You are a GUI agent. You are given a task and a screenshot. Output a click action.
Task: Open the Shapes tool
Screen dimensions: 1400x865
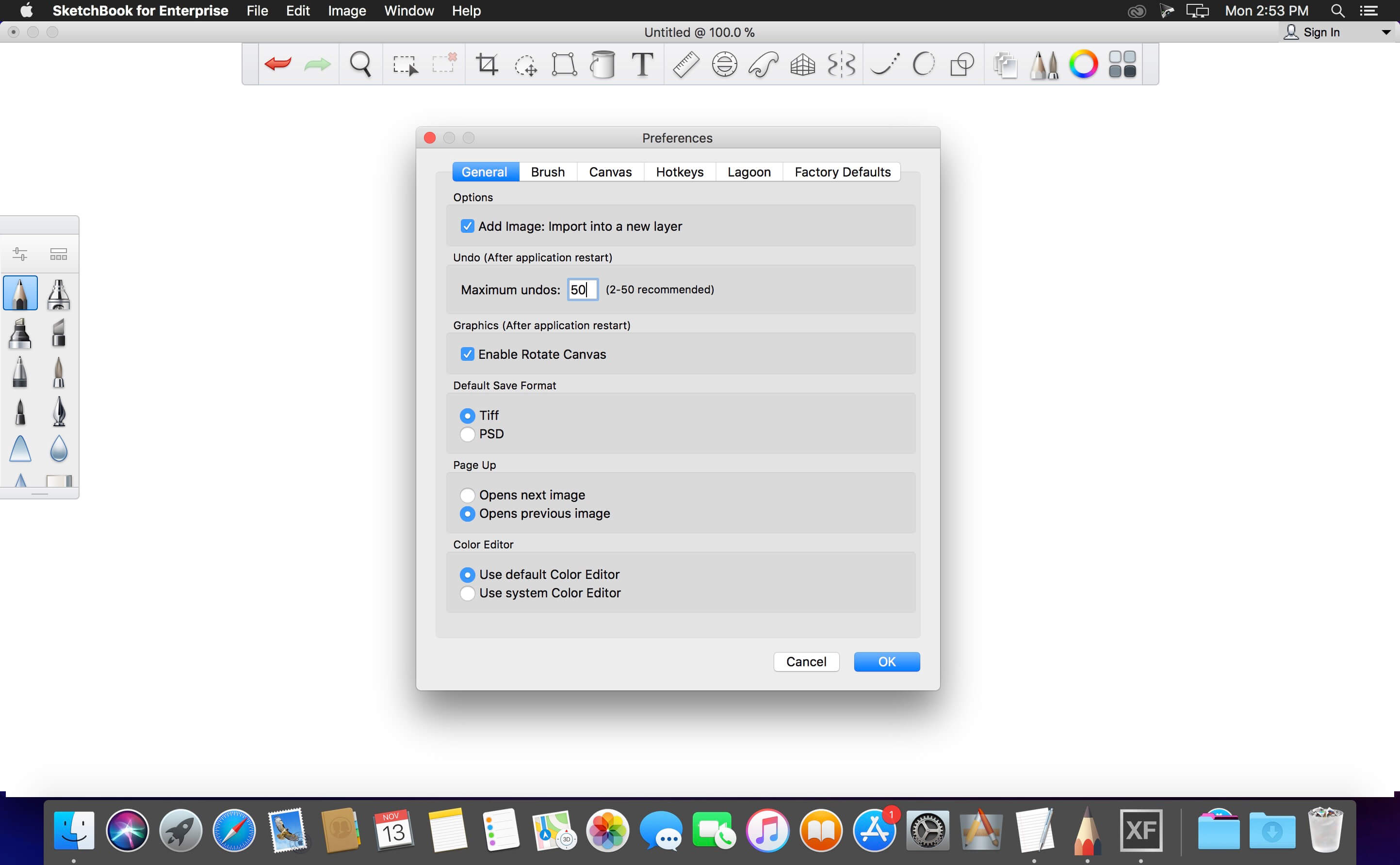962,64
